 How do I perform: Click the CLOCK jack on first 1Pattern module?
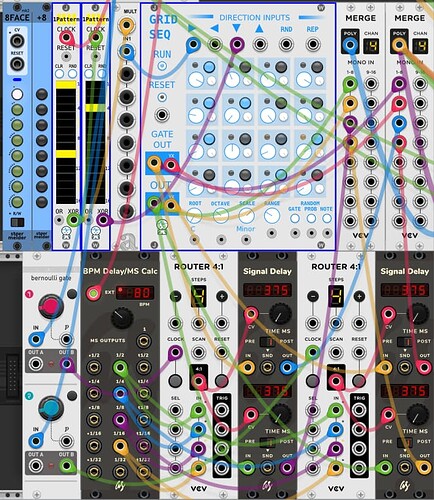pos(66,38)
